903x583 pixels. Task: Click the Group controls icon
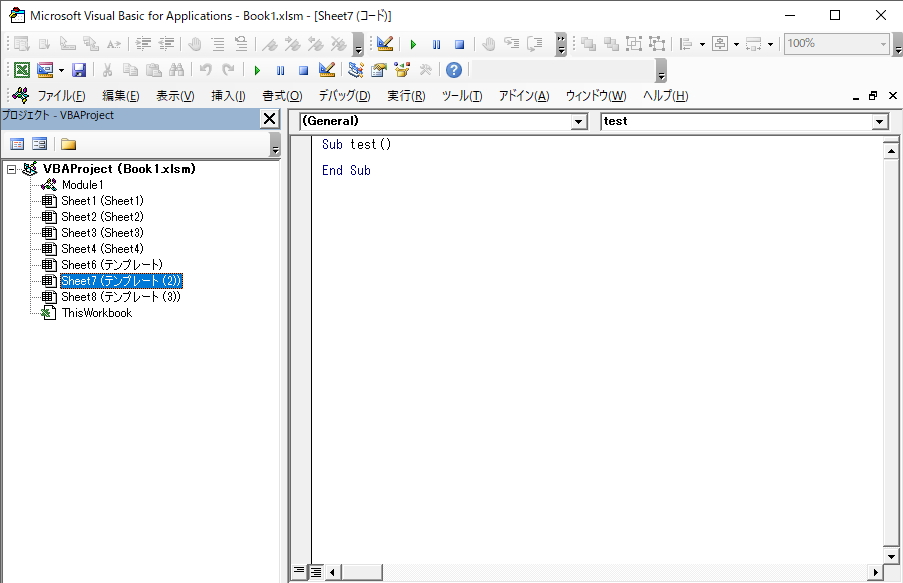click(634, 44)
